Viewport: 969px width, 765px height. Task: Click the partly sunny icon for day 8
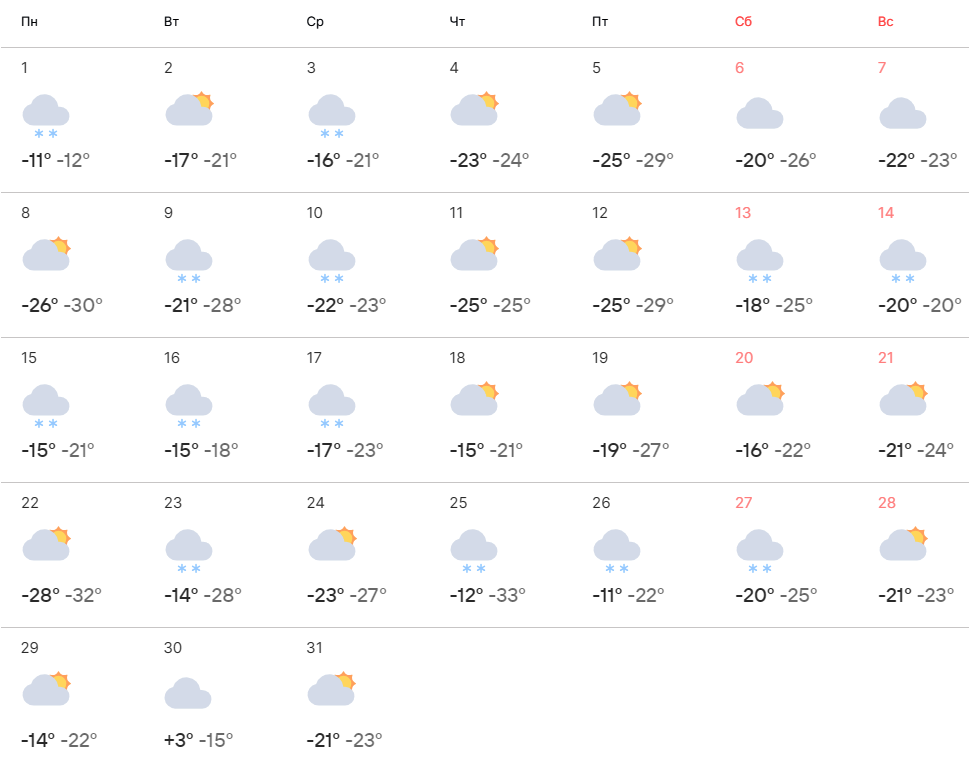pyautogui.click(x=46, y=254)
